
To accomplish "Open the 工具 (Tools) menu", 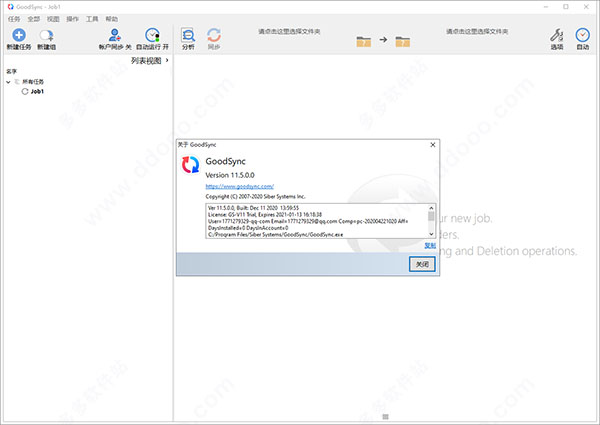I will pos(92,19).
